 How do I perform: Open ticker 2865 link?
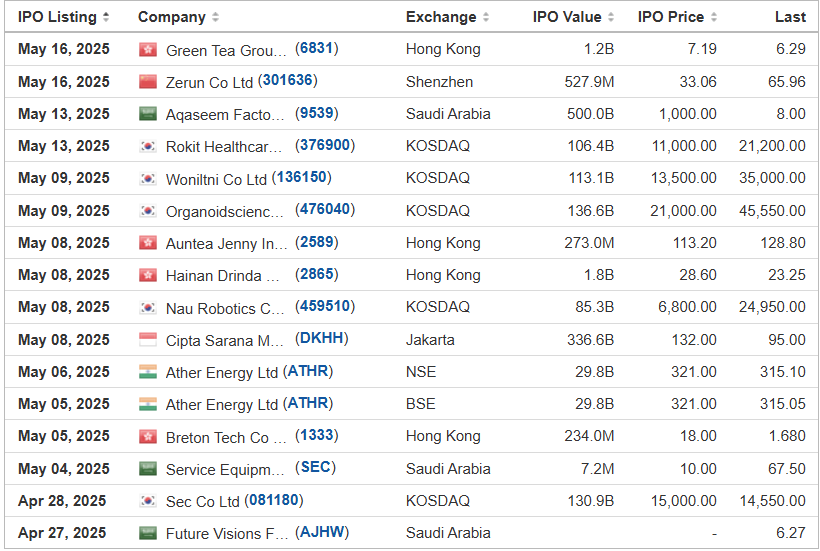tap(316, 274)
